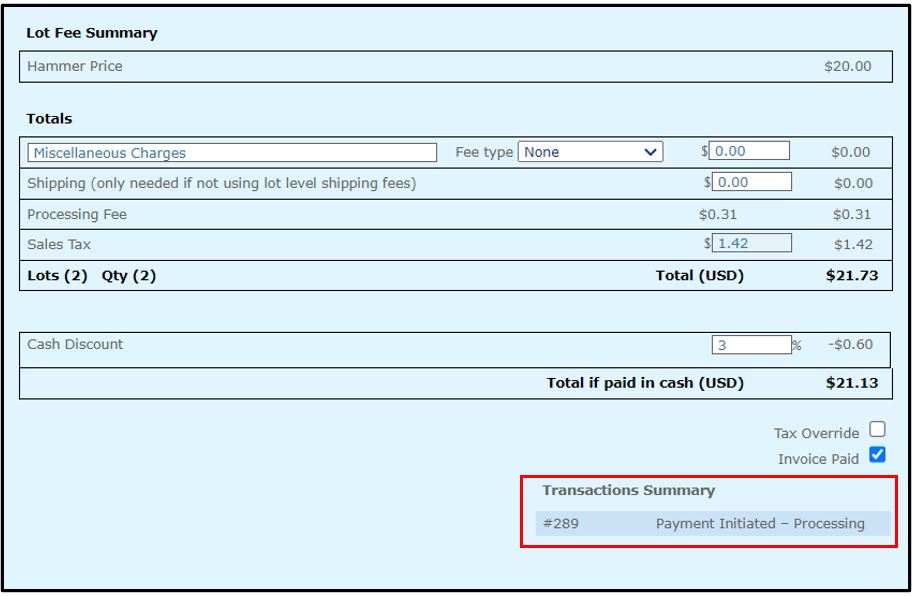Toggle the Tax Override checkbox
Viewport: 916px width, 596px height.
tap(877, 429)
